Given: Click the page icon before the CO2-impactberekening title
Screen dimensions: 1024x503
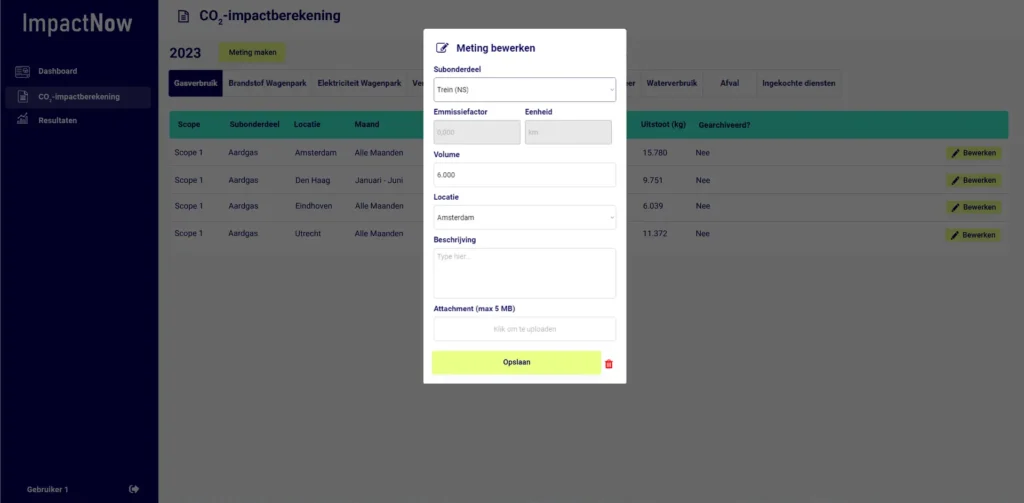Looking at the screenshot, I should pyautogui.click(x=184, y=16).
